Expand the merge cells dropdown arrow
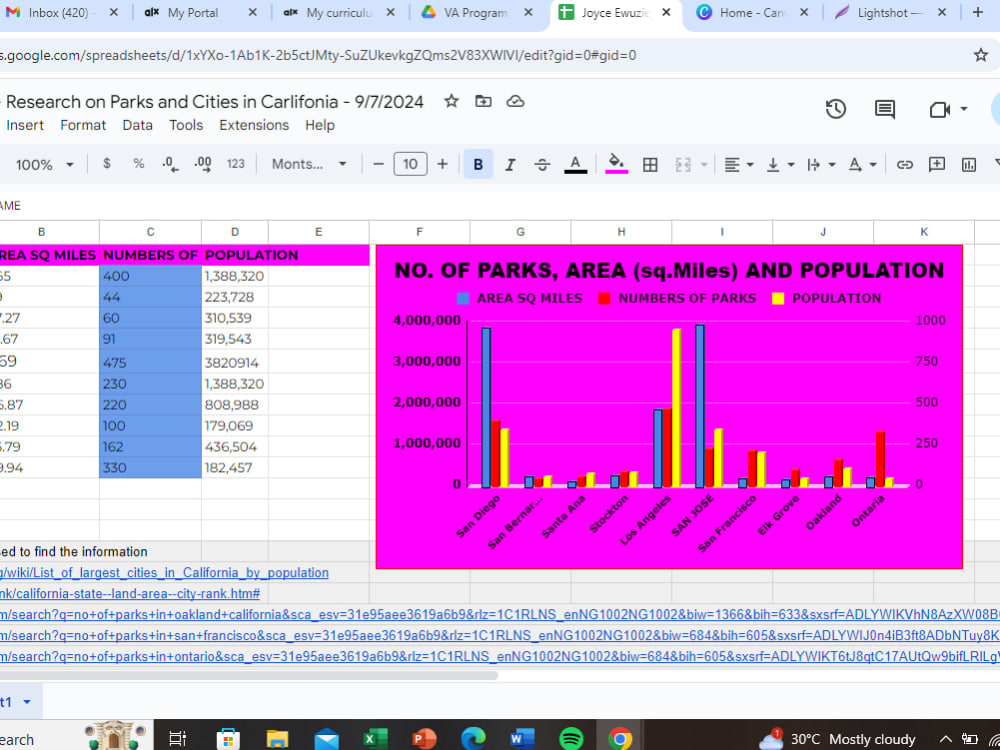Viewport: 1000px width, 750px height. click(704, 165)
